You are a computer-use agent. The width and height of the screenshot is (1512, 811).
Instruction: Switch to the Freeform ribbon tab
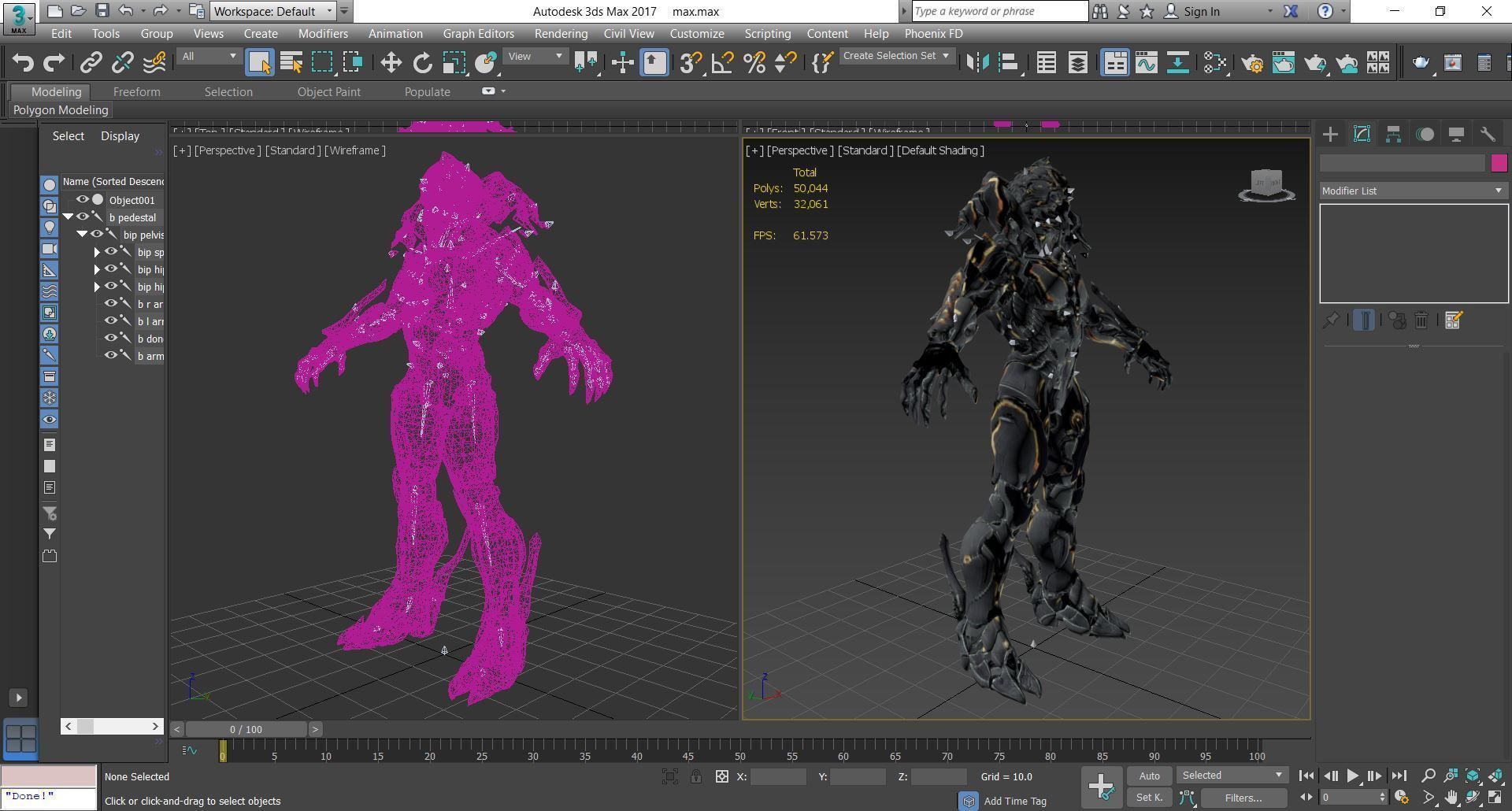tap(136, 91)
